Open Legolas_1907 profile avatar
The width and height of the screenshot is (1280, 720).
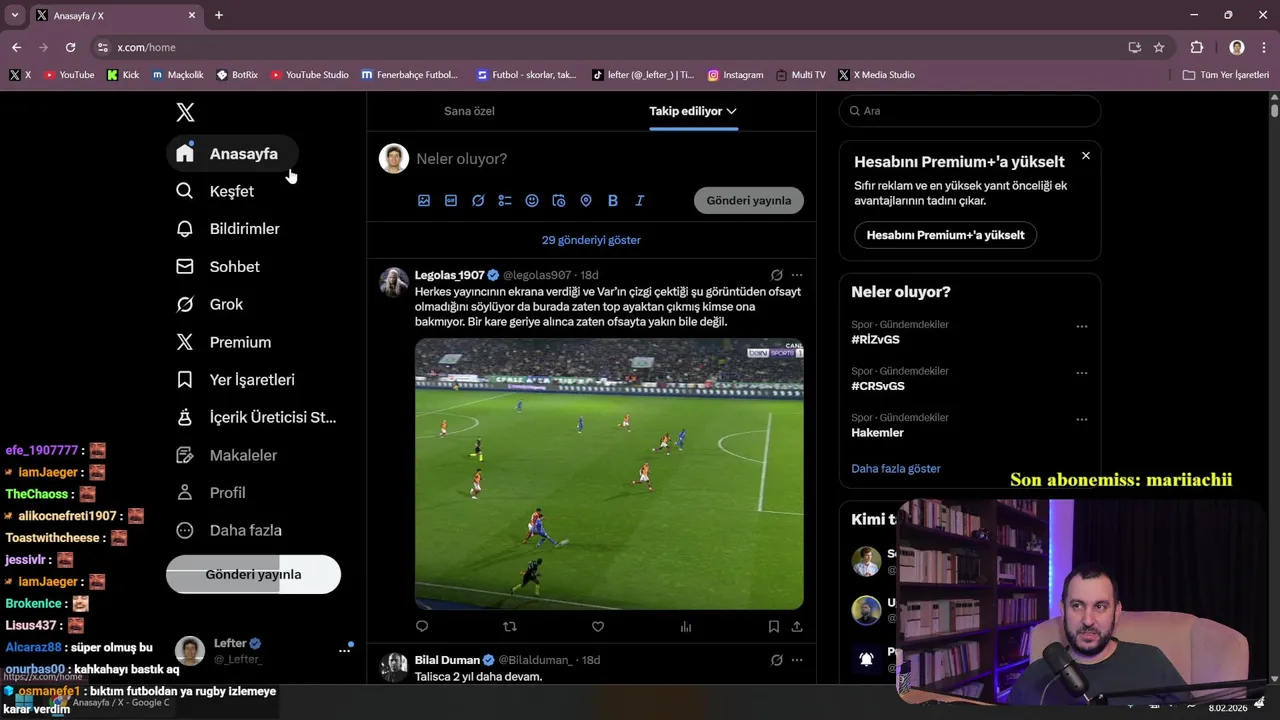394,282
